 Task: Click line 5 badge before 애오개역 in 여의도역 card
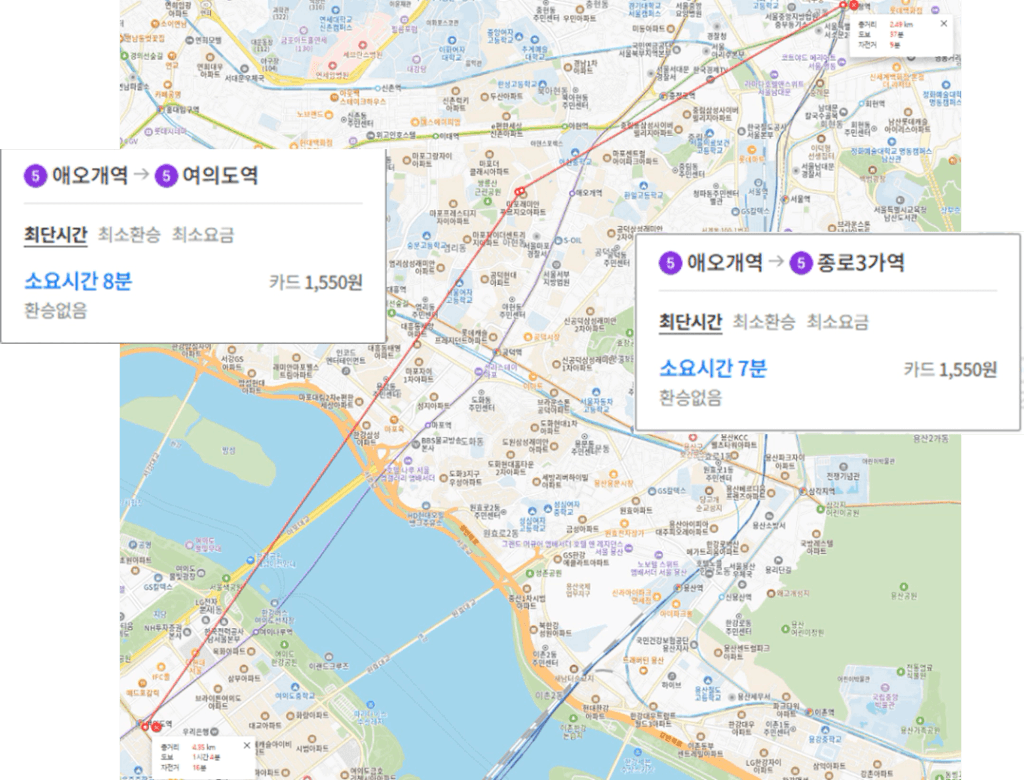(35, 176)
